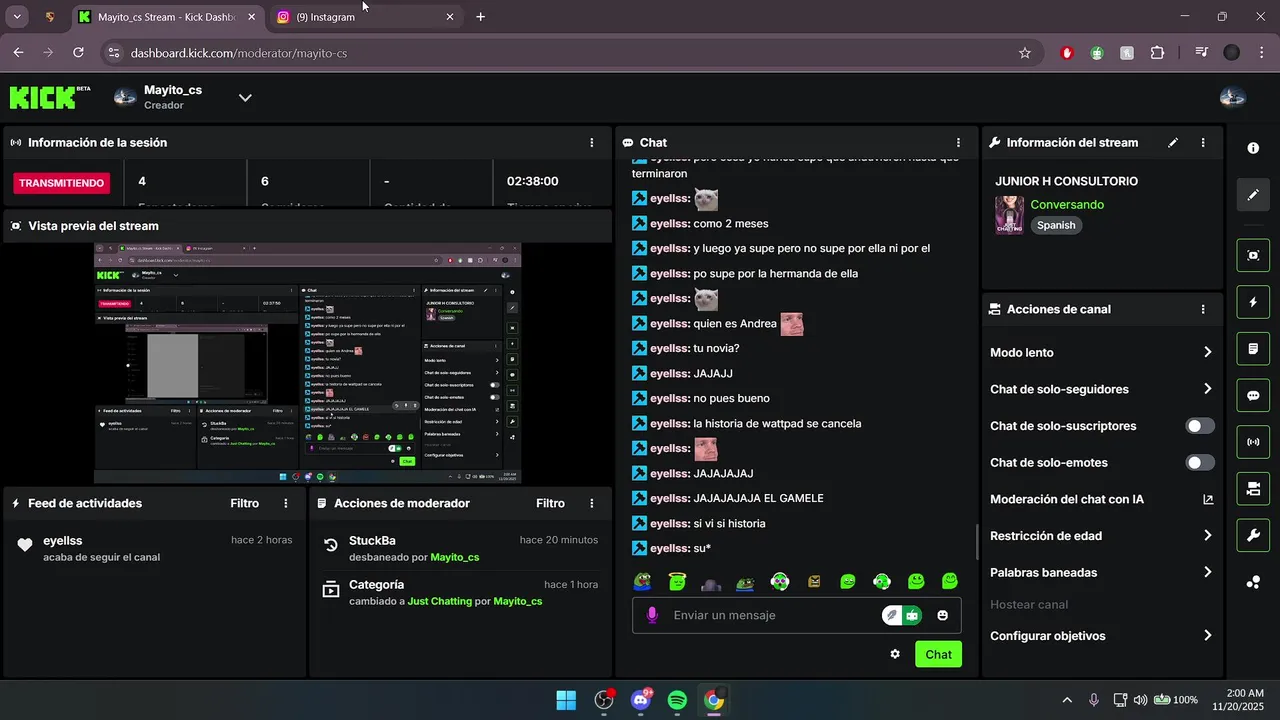The width and height of the screenshot is (1280, 720).
Task: Open browser Extensions puzzle icon
Action: pos(1158,53)
